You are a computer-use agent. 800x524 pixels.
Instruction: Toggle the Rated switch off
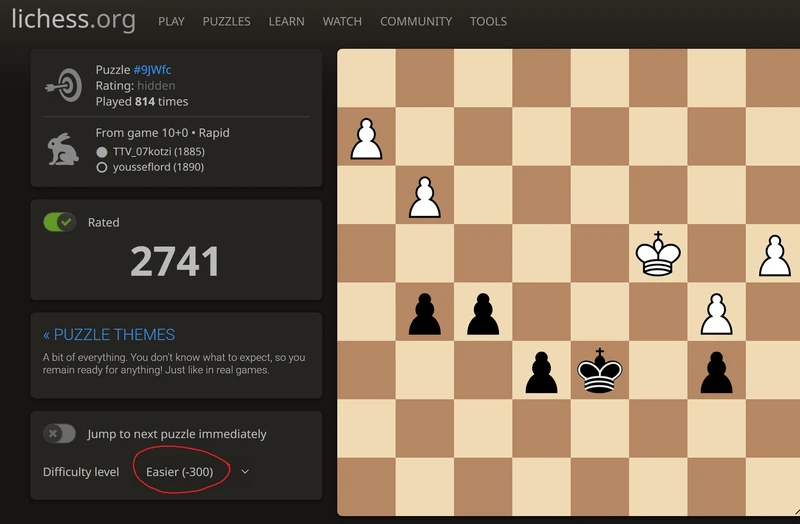click(x=60, y=222)
